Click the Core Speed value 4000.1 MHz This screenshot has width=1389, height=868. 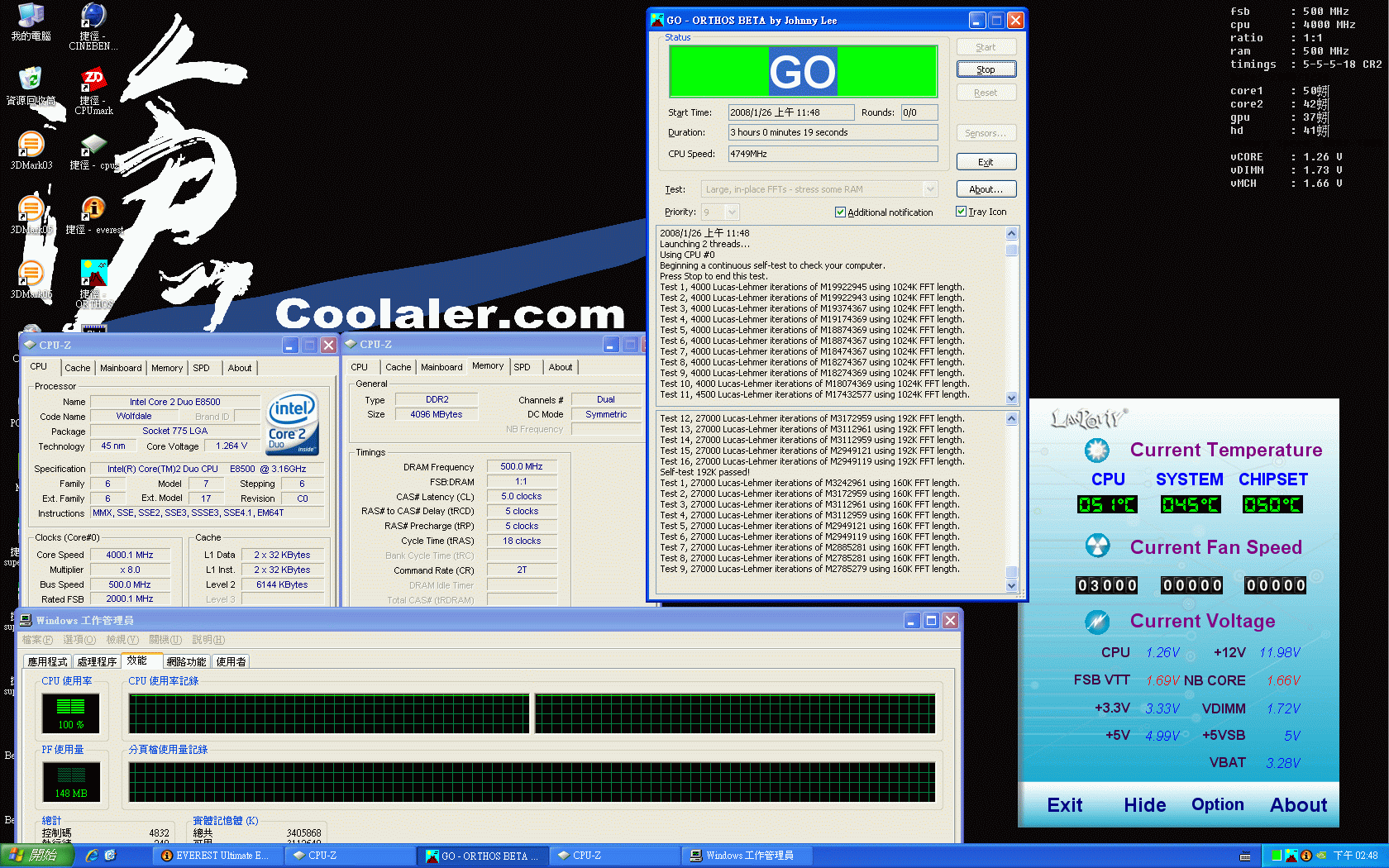pyautogui.click(x=130, y=556)
